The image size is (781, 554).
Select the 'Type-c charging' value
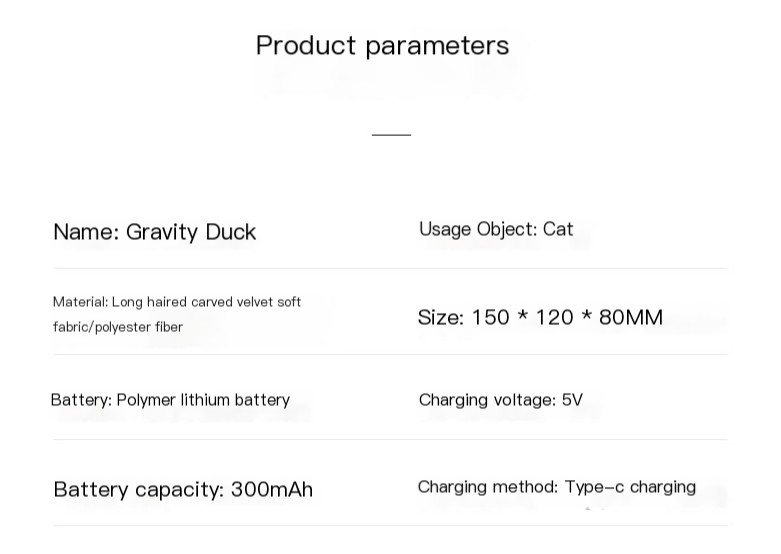[x=630, y=487]
